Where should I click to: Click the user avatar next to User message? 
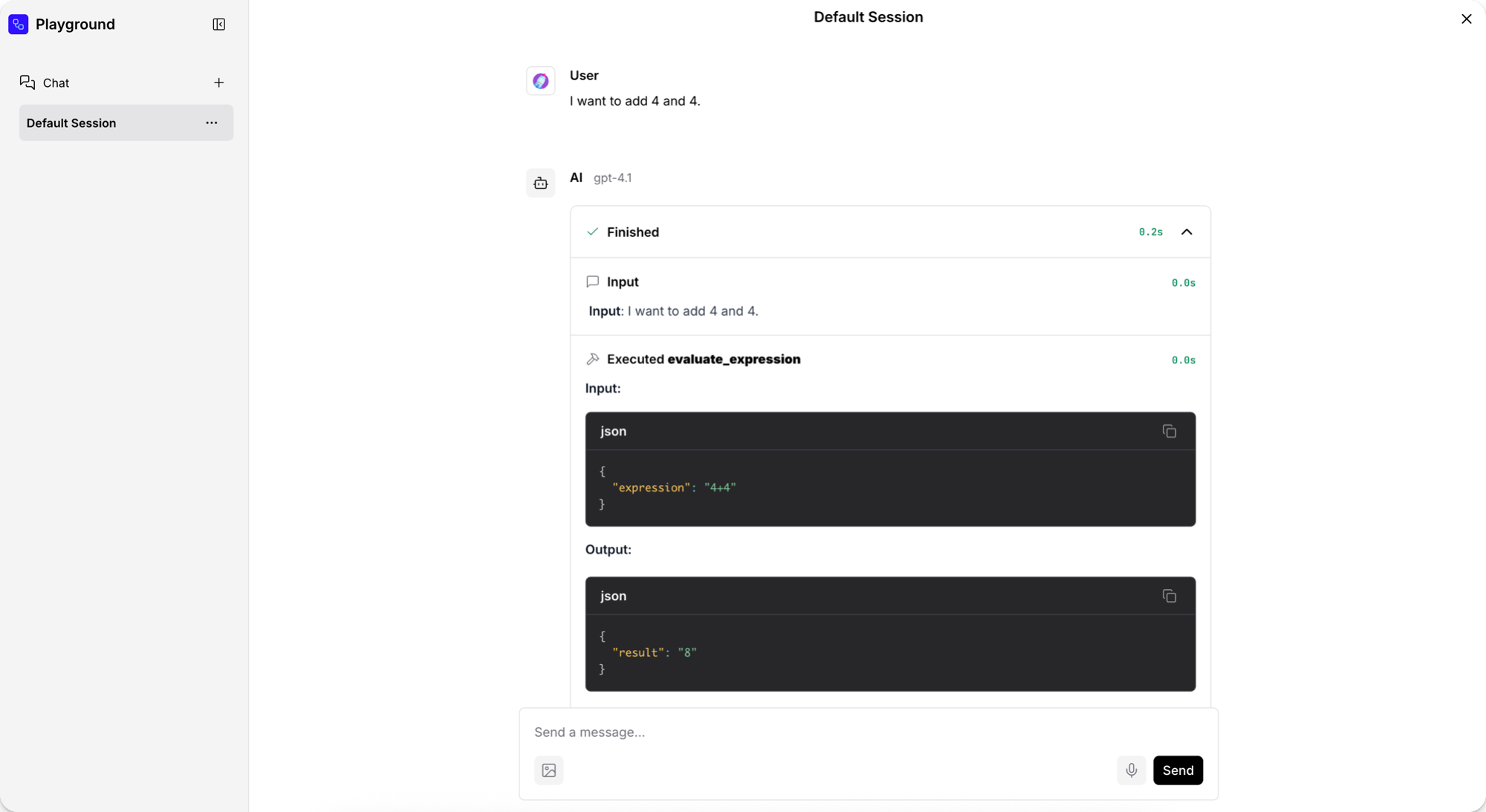point(540,81)
